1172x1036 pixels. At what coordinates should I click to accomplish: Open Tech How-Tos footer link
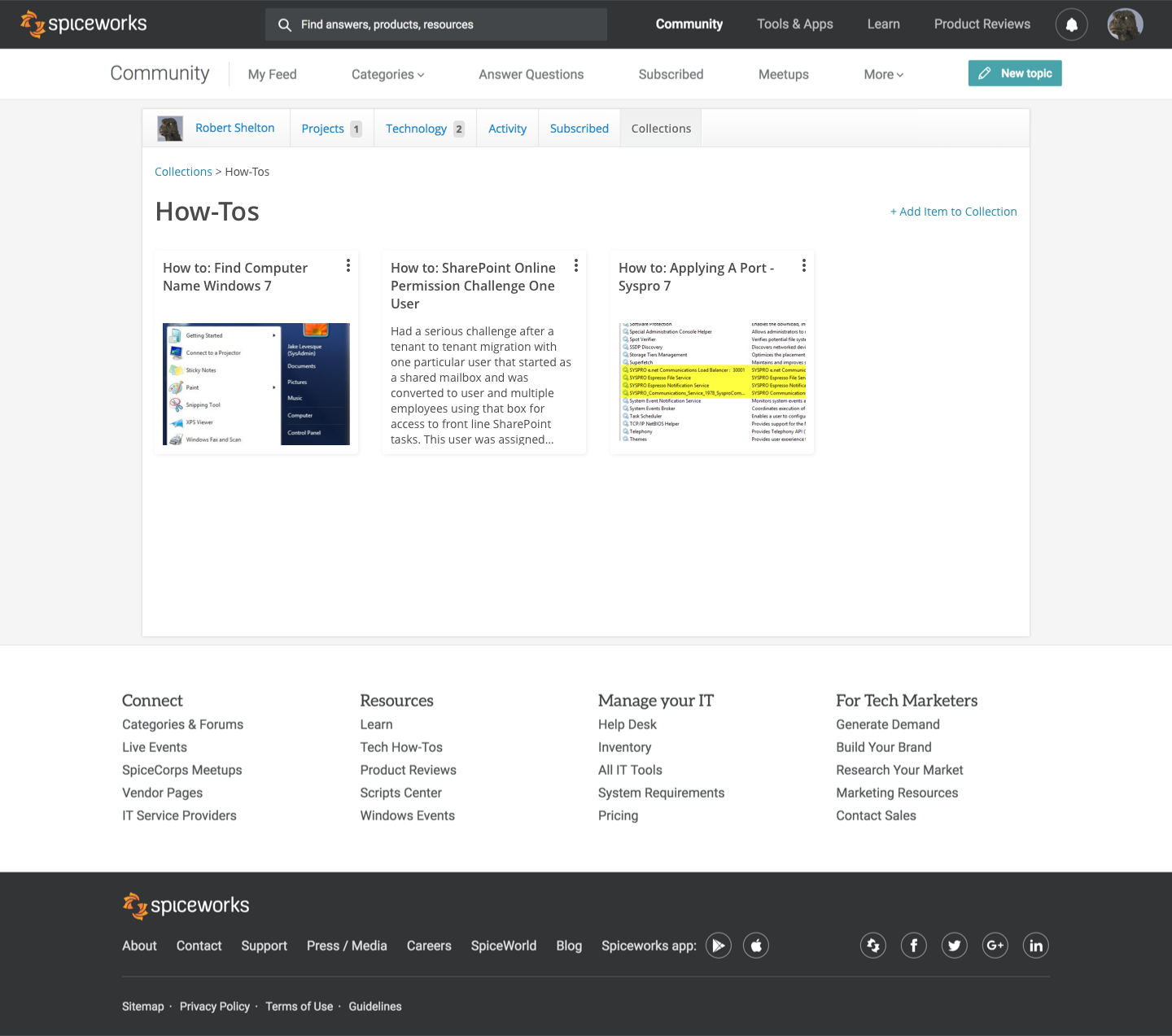[401, 747]
